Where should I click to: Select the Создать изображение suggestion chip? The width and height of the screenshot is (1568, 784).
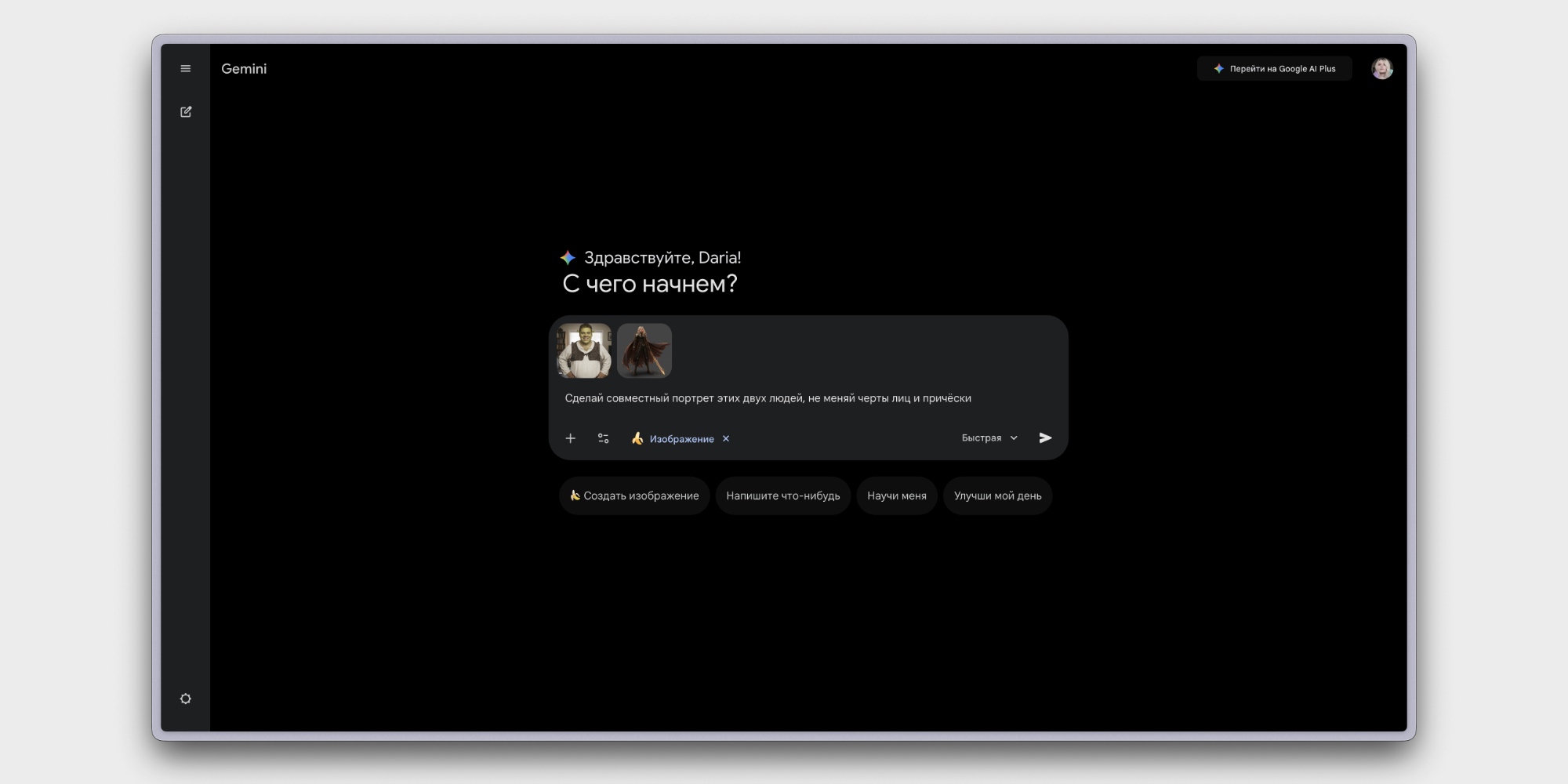pyautogui.click(x=634, y=495)
